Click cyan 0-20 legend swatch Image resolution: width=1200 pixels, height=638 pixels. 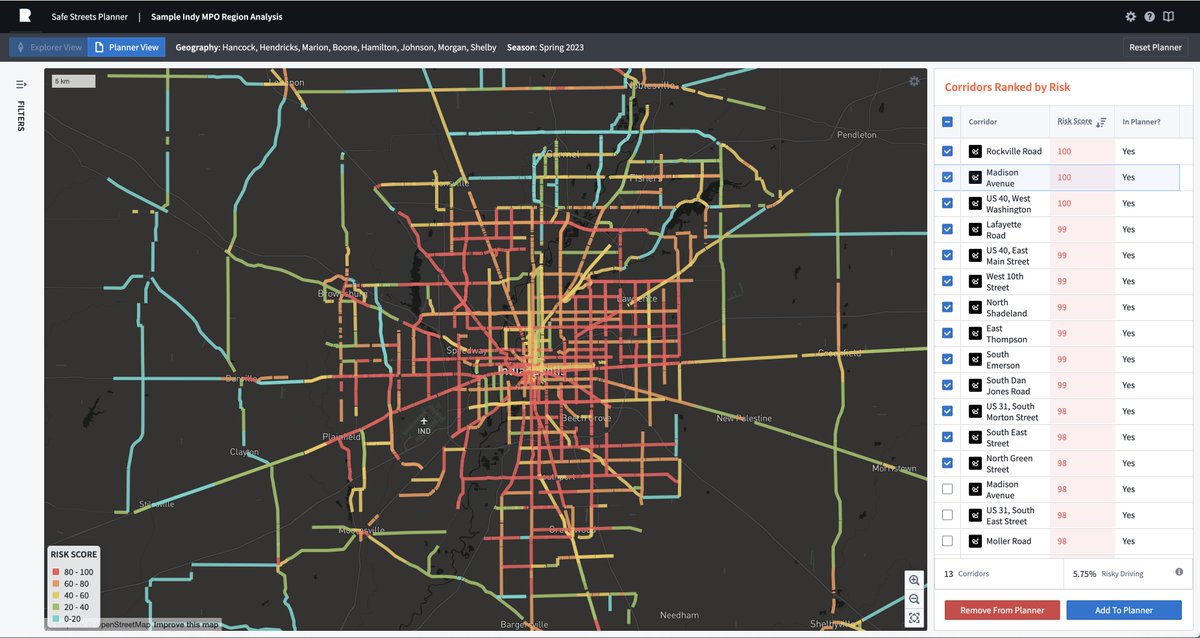pos(55,618)
